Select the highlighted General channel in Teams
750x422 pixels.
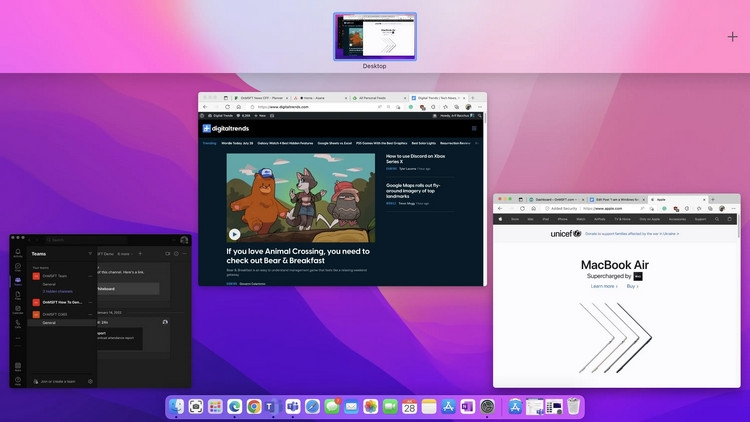click(x=62, y=323)
